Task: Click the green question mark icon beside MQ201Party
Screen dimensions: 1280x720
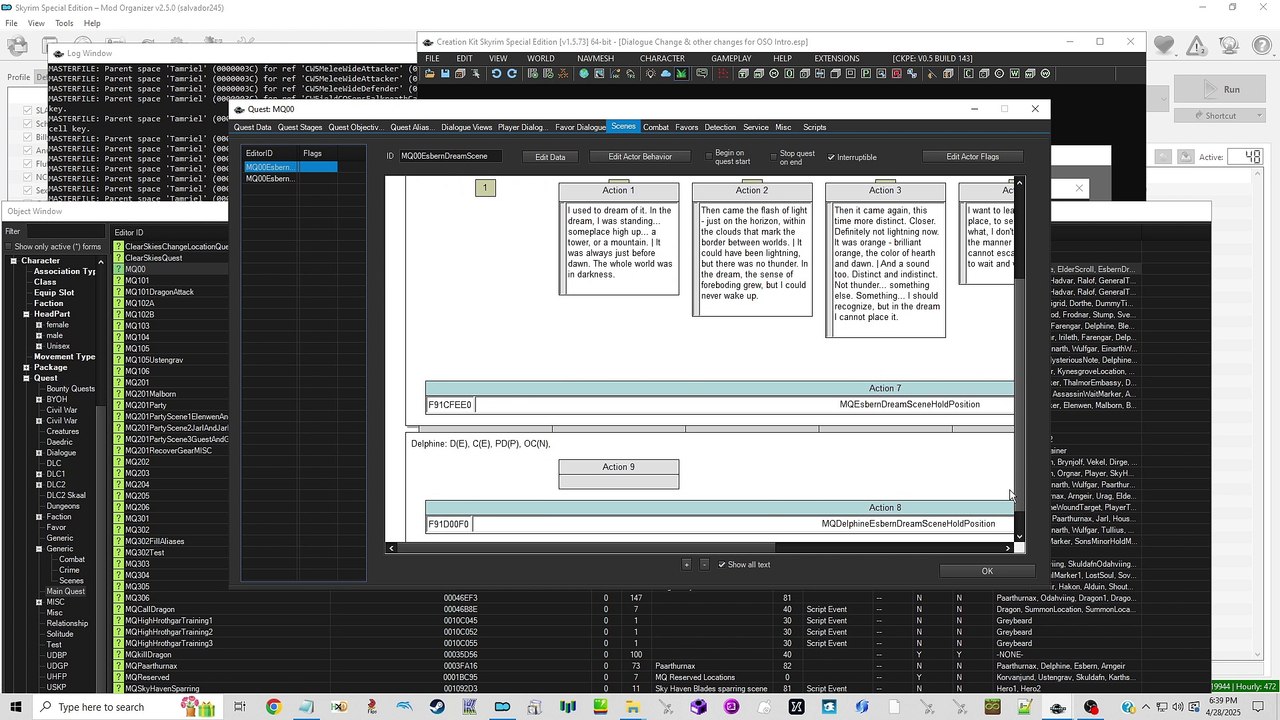Action: [x=118, y=405]
